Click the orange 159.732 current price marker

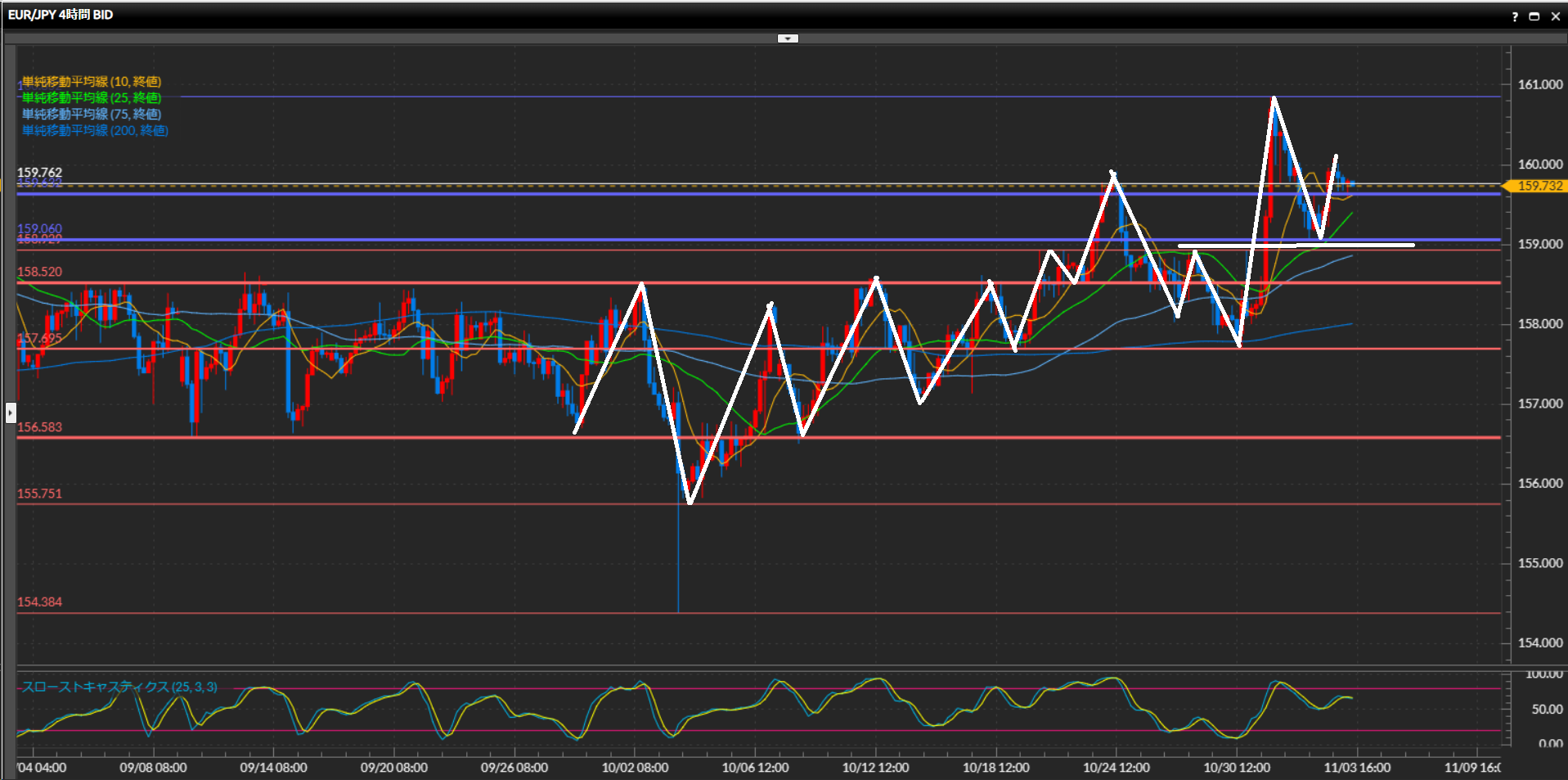[x=1539, y=187]
